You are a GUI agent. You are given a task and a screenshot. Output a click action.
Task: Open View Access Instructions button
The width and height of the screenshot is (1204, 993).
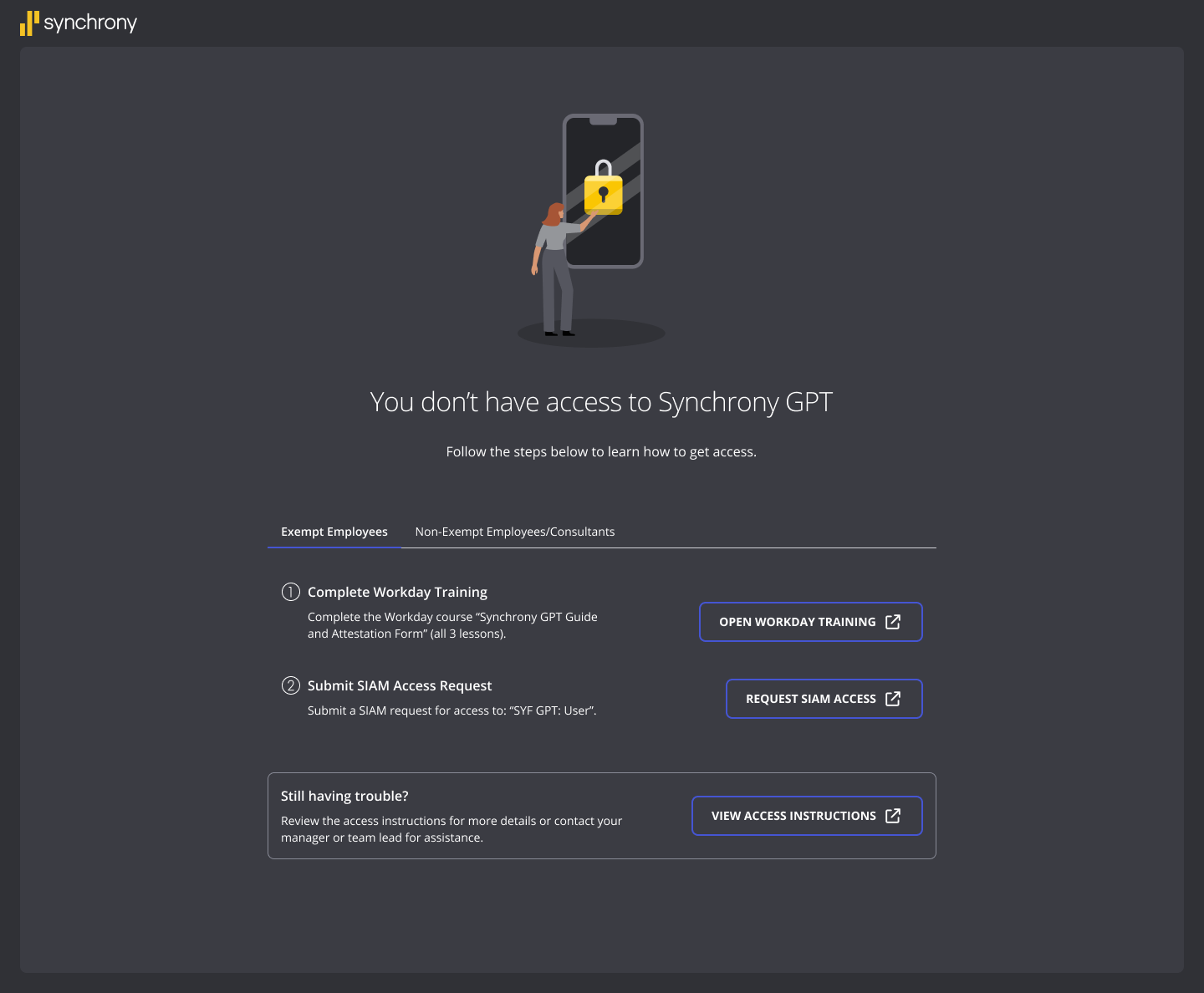[807, 816]
